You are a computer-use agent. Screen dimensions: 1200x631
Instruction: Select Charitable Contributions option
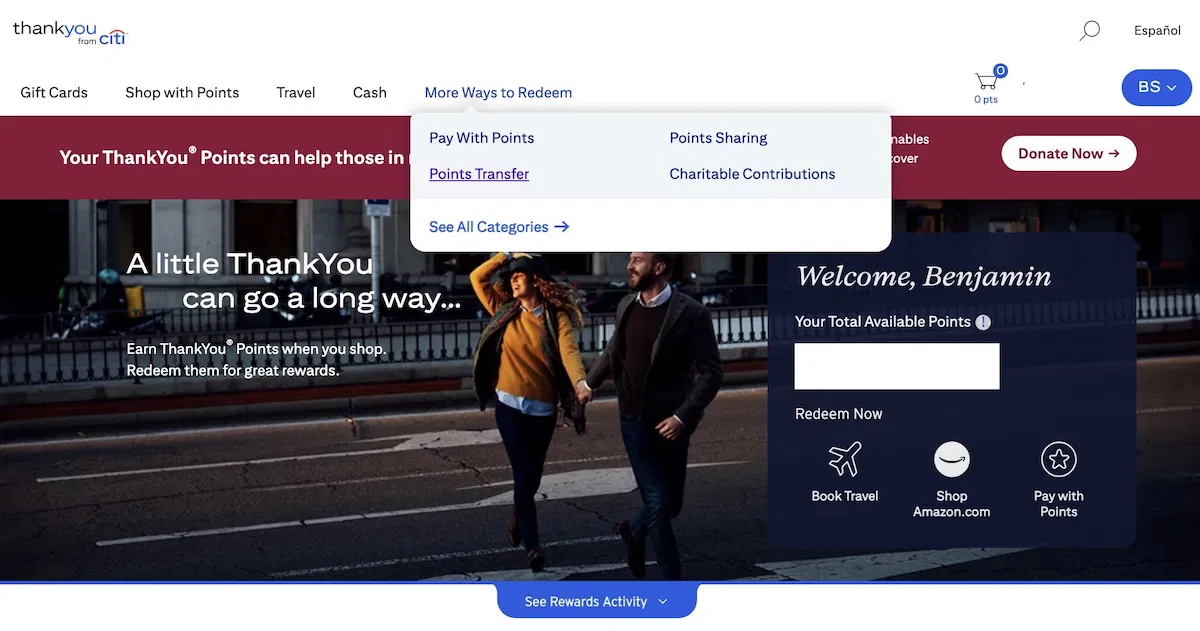[752, 174]
